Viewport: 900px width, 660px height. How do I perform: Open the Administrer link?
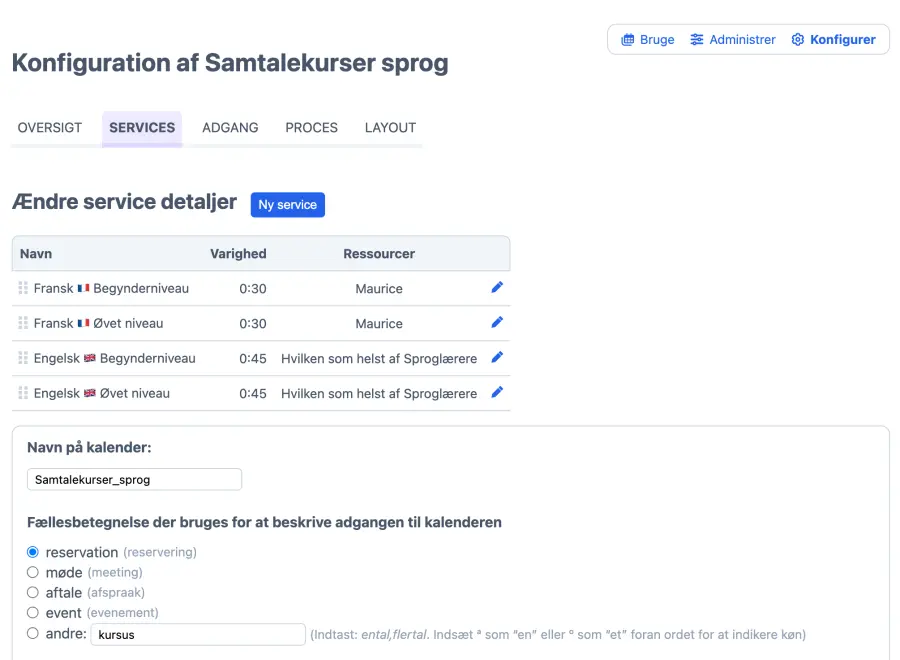click(x=733, y=40)
